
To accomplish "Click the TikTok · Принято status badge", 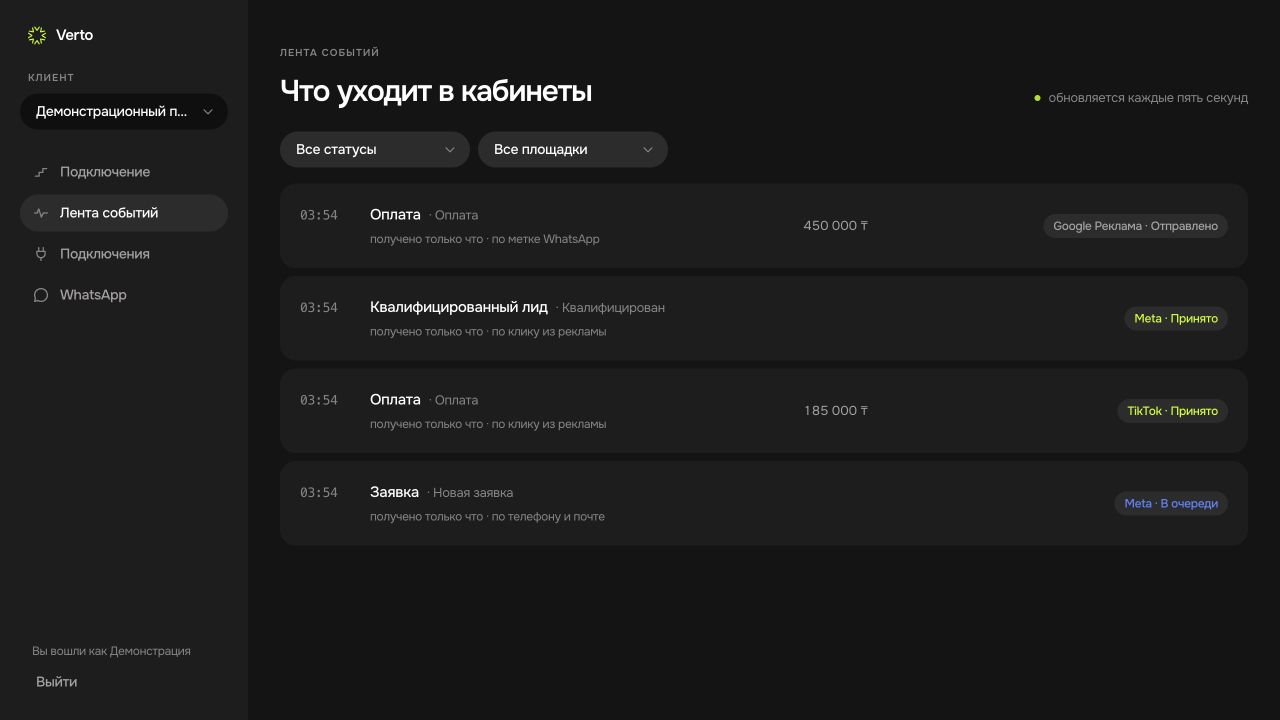I will pos(1172,411).
